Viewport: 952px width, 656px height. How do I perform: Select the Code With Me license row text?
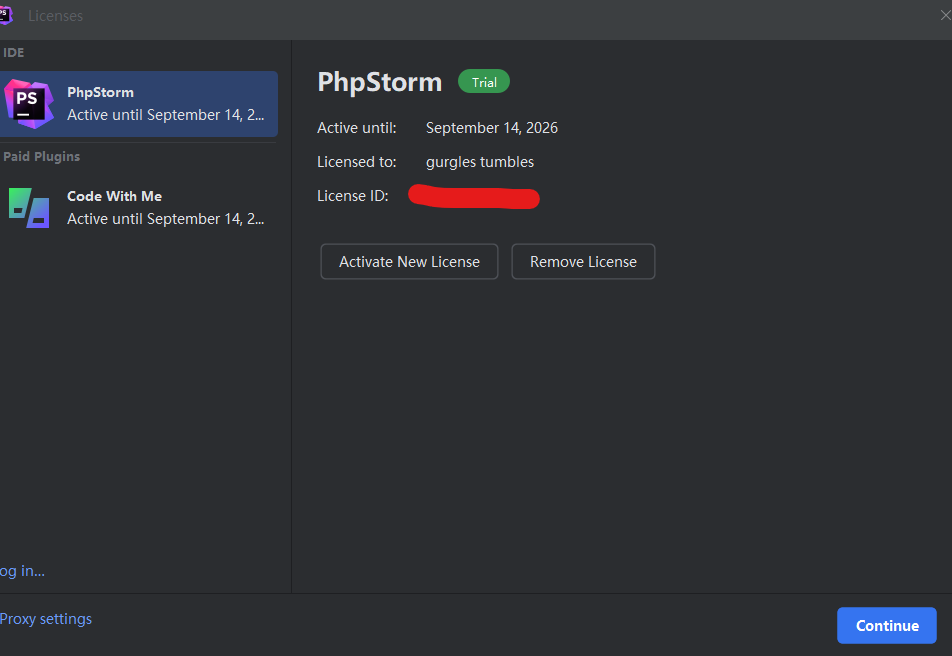tap(165, 208)
